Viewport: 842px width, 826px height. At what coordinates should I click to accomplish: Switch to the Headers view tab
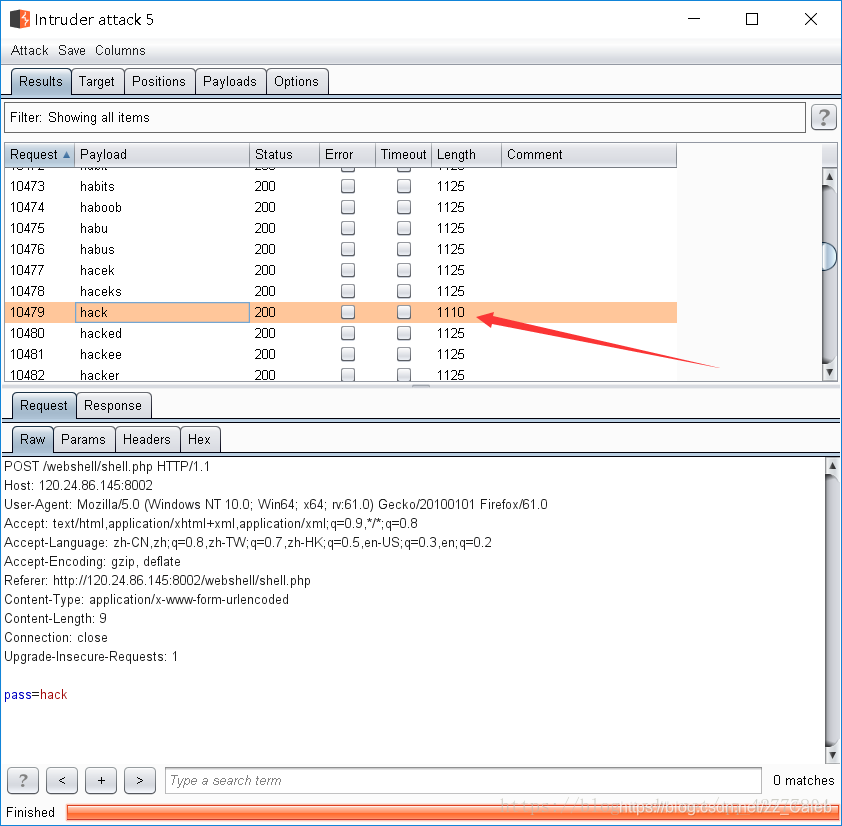pos(147,439)
